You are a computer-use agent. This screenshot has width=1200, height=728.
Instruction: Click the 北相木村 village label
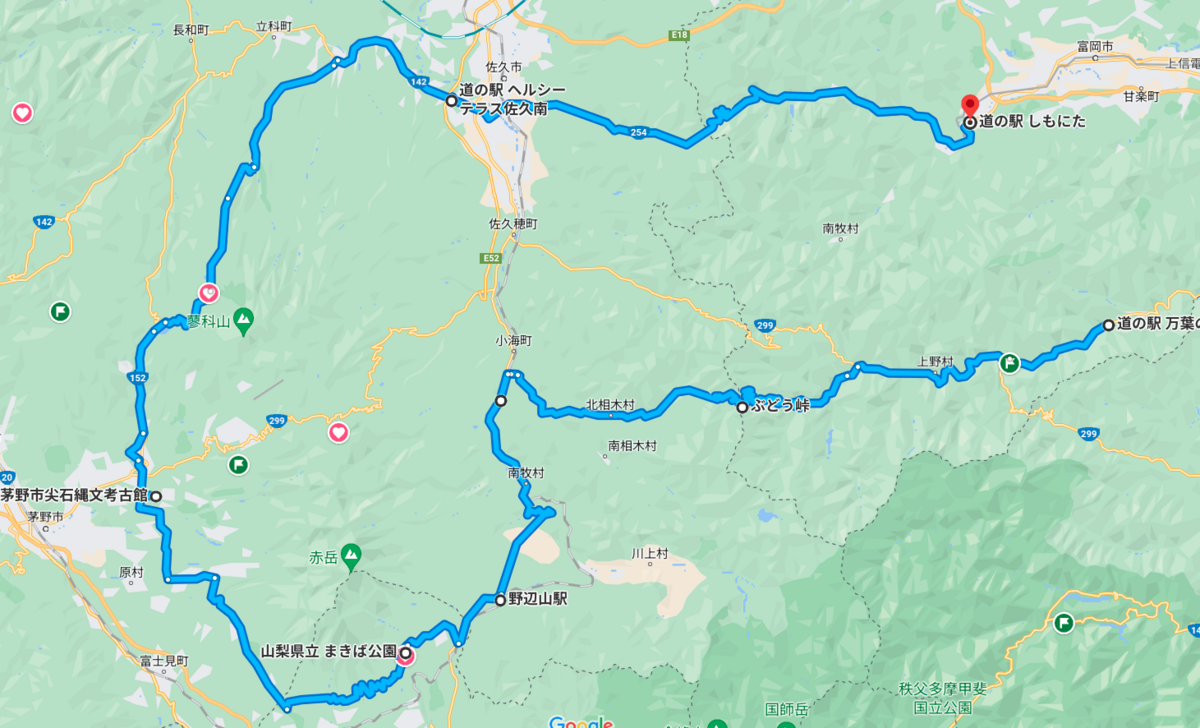[609, 406]
